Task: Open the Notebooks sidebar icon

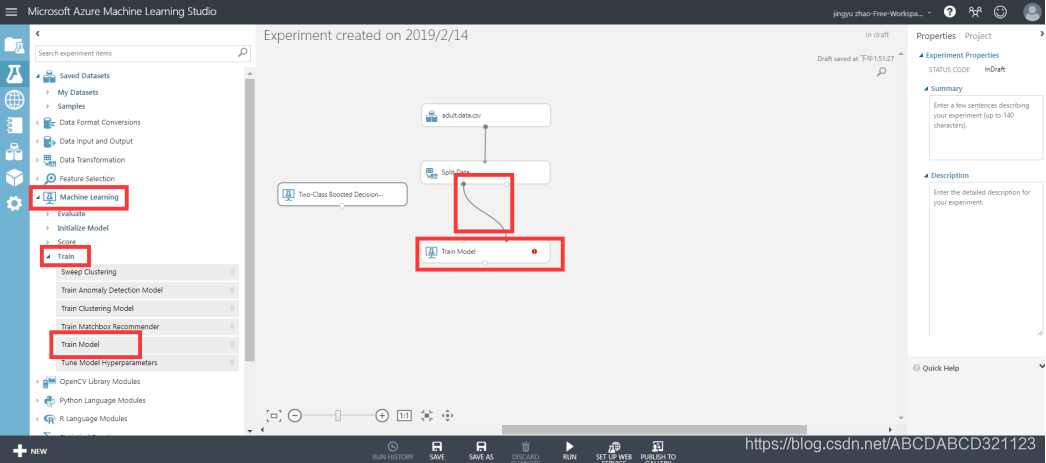Action: 14,125
